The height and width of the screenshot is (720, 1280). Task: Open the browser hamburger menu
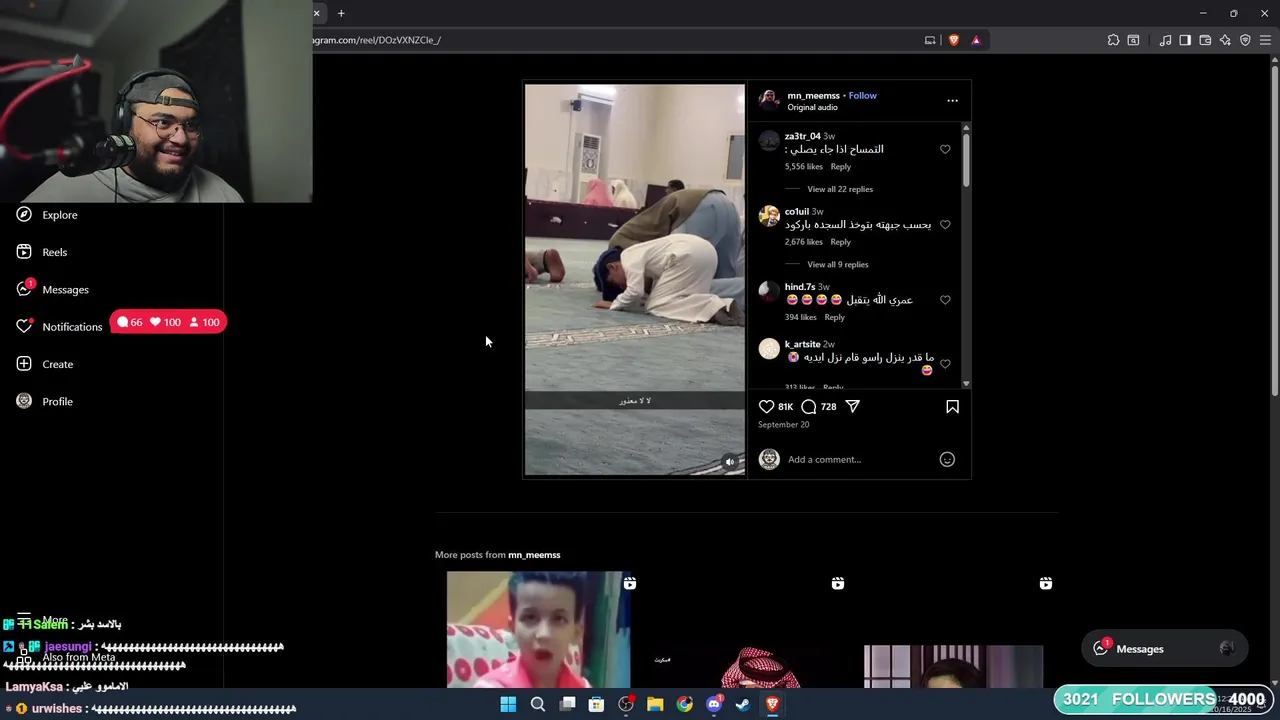1265,40
